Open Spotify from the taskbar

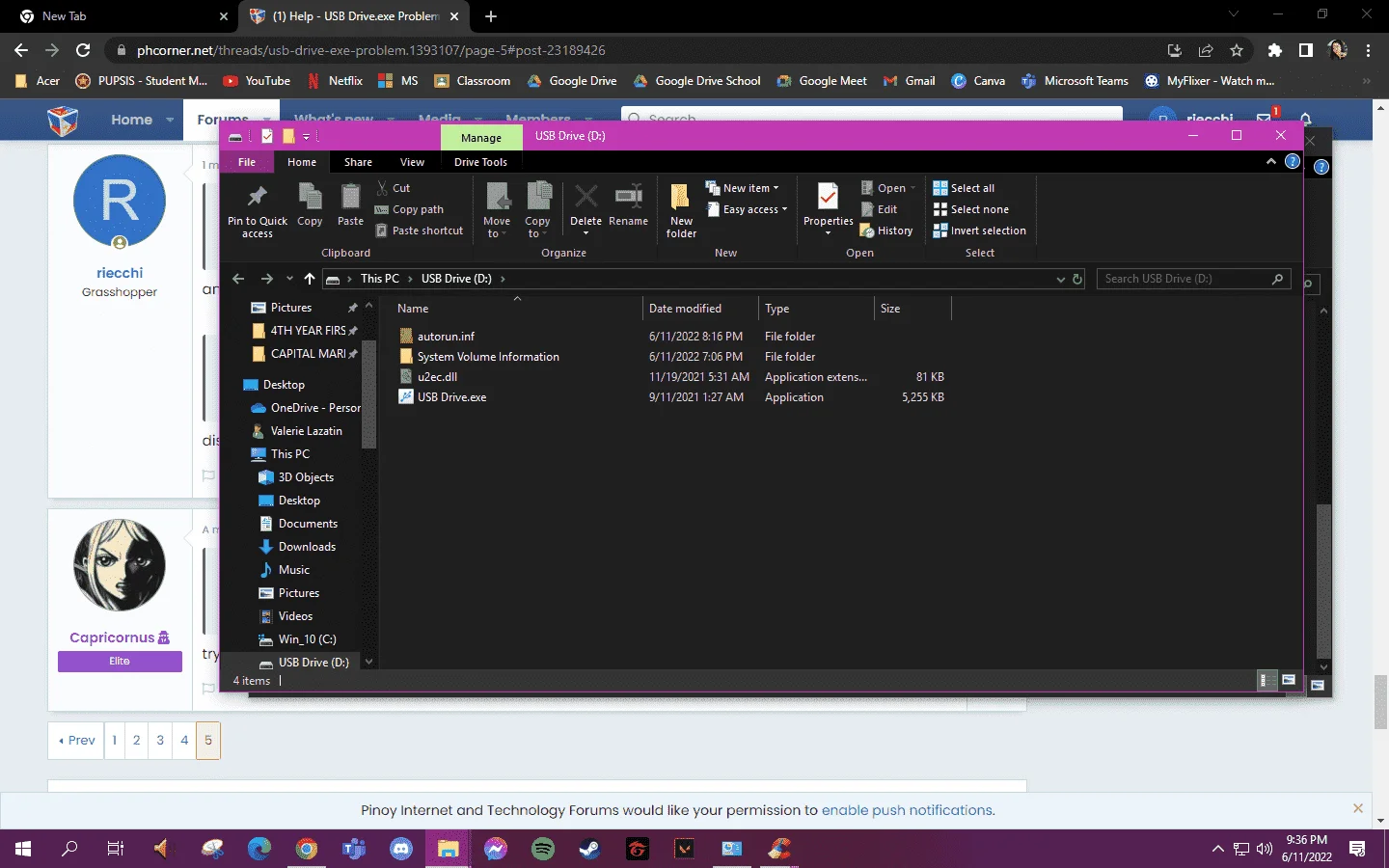click(543, 849)
